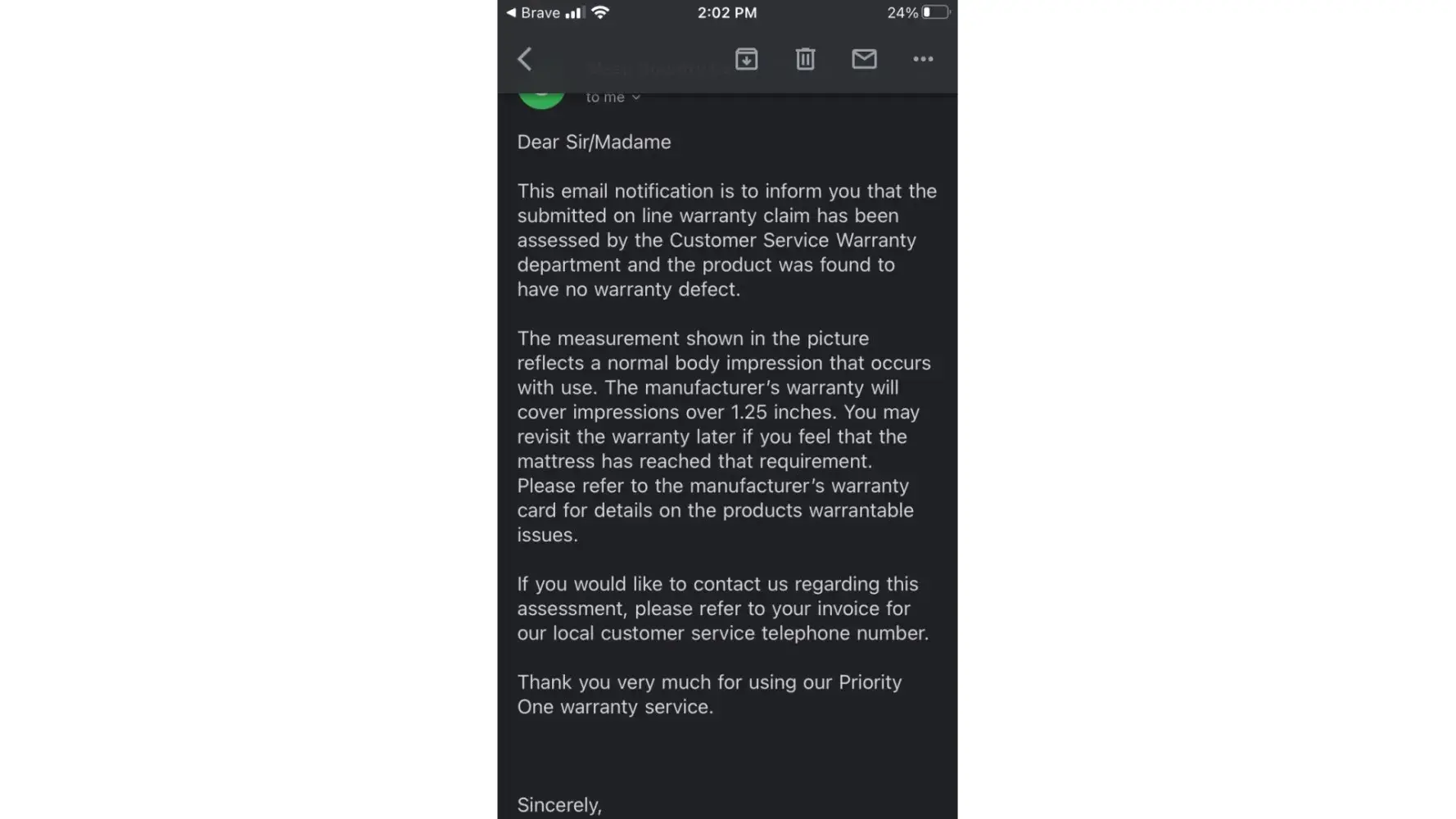Tap the green sender avatar circle
This screenshot has width=1456, height=819.
541,100
